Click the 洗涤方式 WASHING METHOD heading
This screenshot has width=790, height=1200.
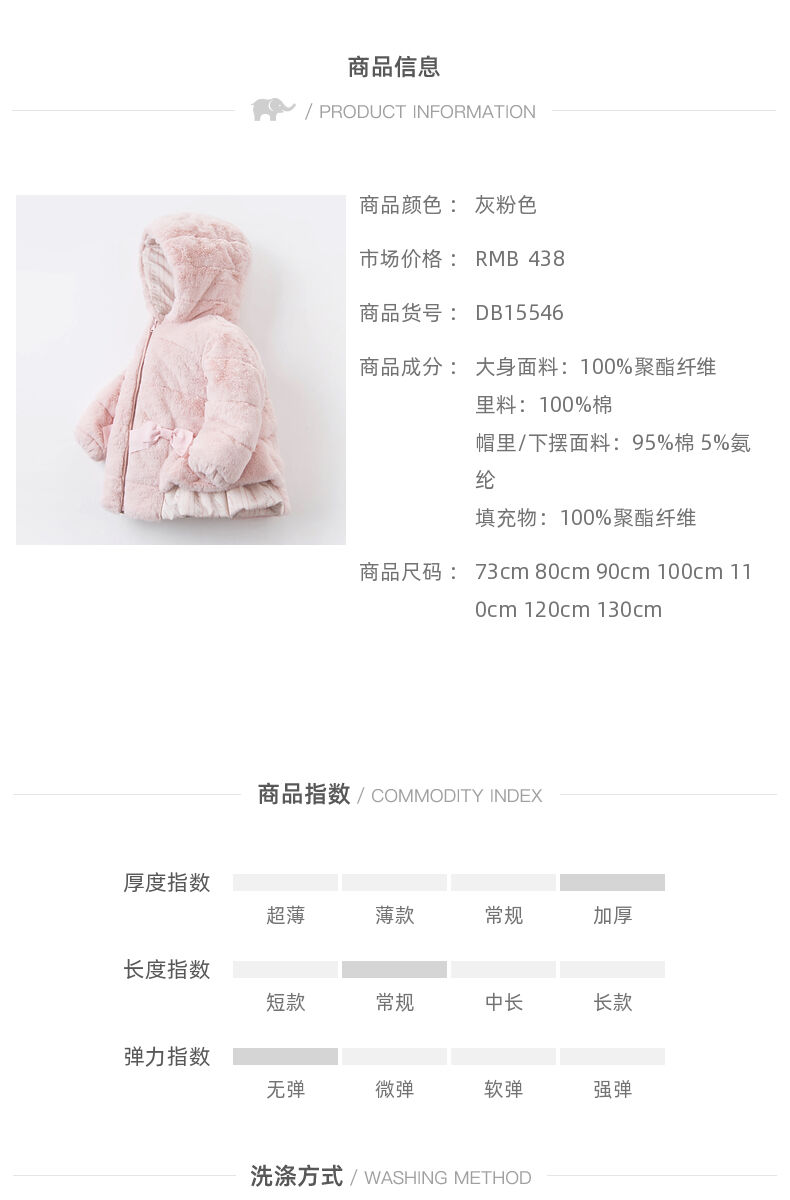(391, 1177)
